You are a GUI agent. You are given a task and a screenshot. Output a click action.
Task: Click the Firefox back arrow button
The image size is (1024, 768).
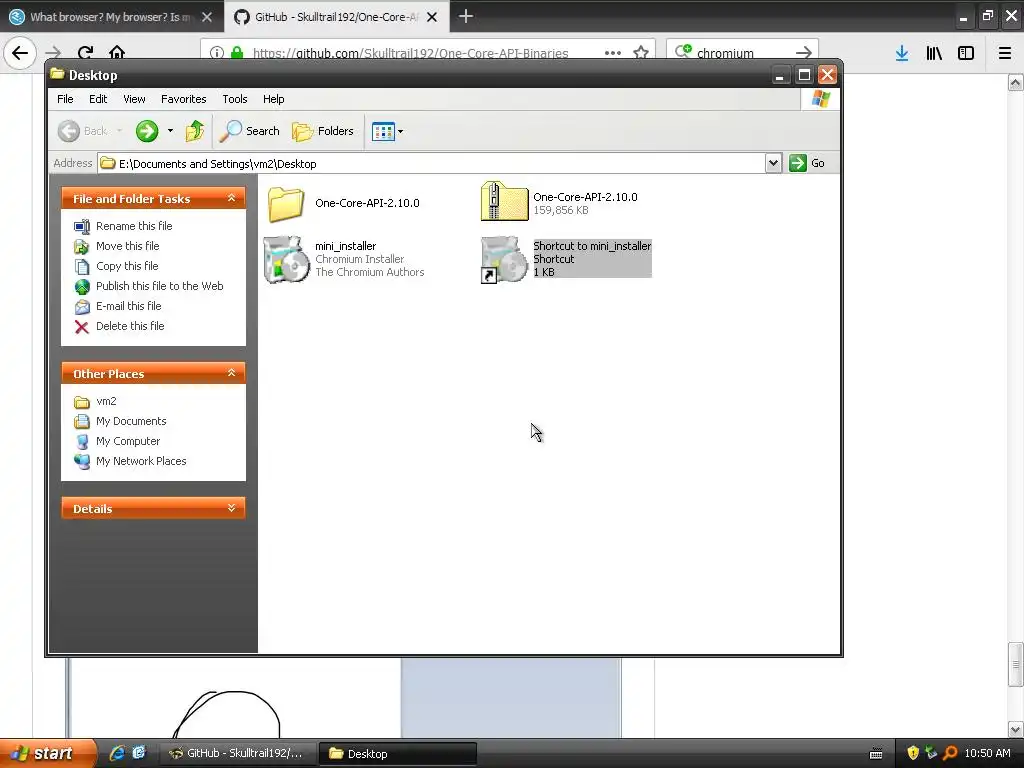coord(20,52)
